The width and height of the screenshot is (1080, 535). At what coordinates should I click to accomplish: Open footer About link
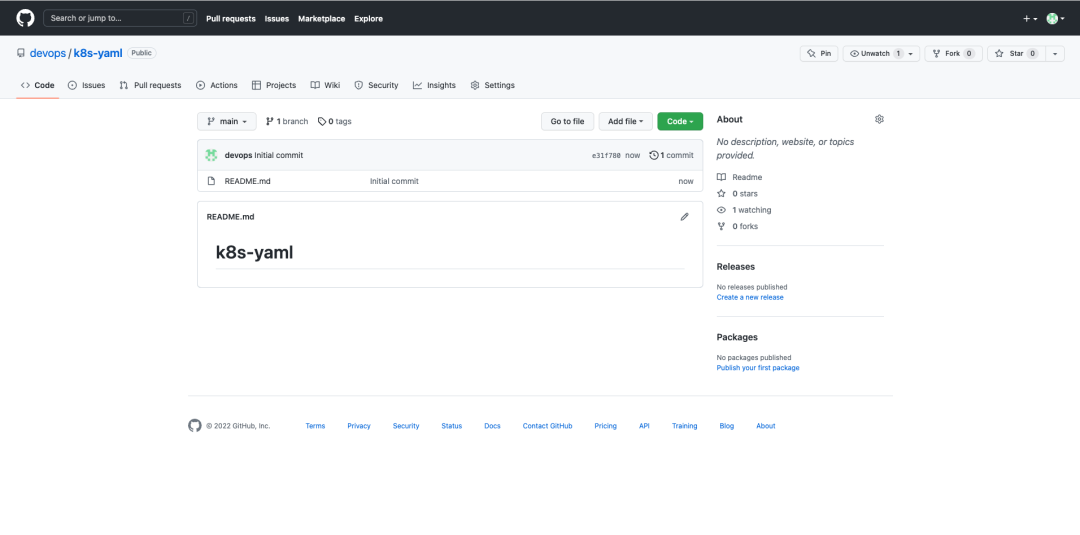point(766,426)
